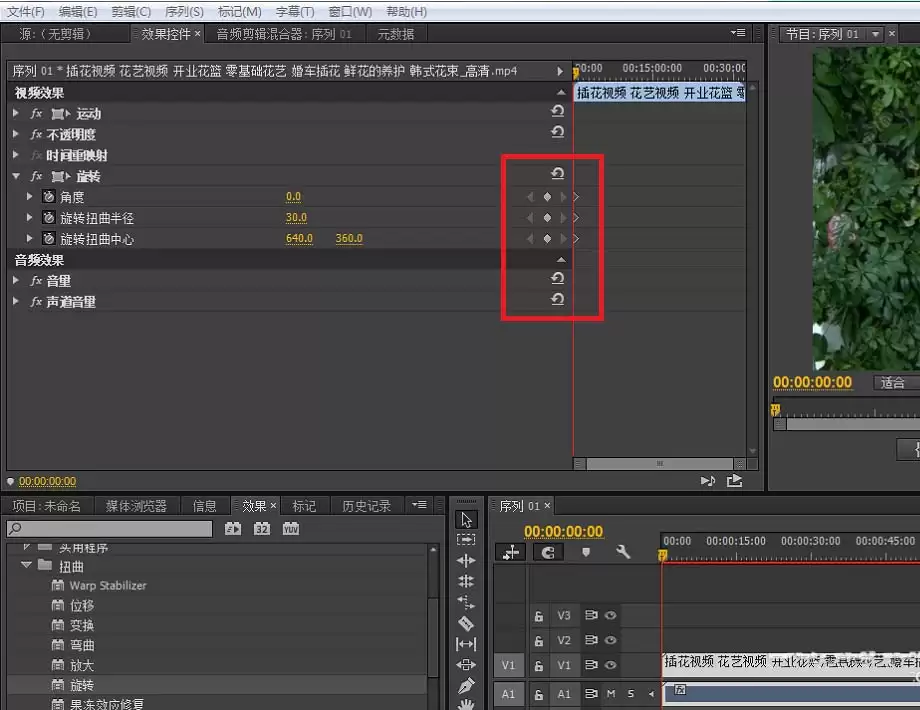Open the 适合 zoom level dropdown
The image size is (920, 710).
(x=896, y=383)
